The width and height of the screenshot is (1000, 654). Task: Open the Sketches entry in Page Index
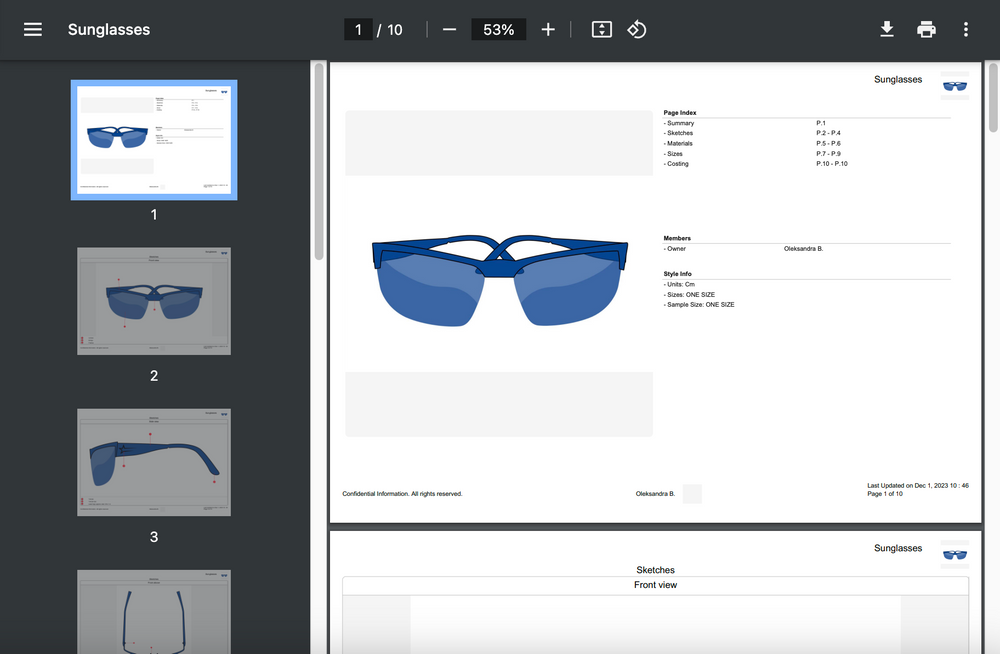point(679,132)
